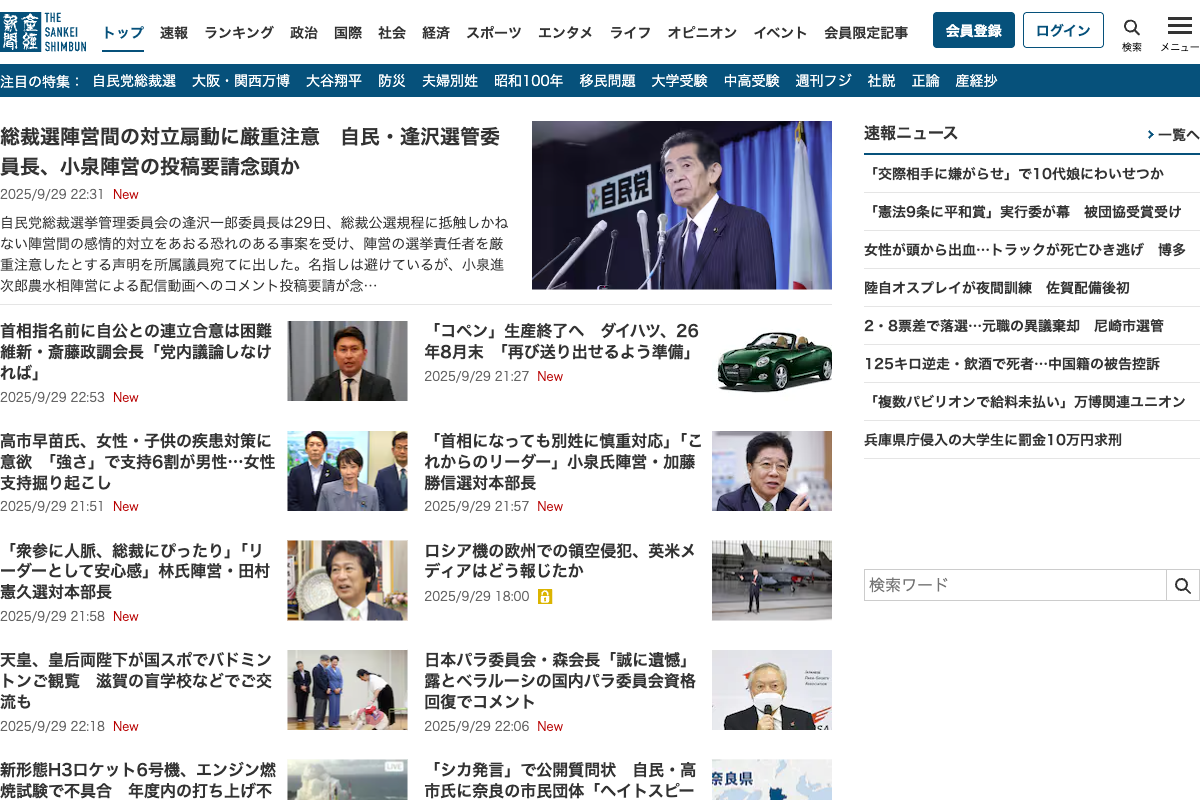Open the 大谷翔平 featured topic link
This screenshot has height=800, width=1200.
[334, 81]
